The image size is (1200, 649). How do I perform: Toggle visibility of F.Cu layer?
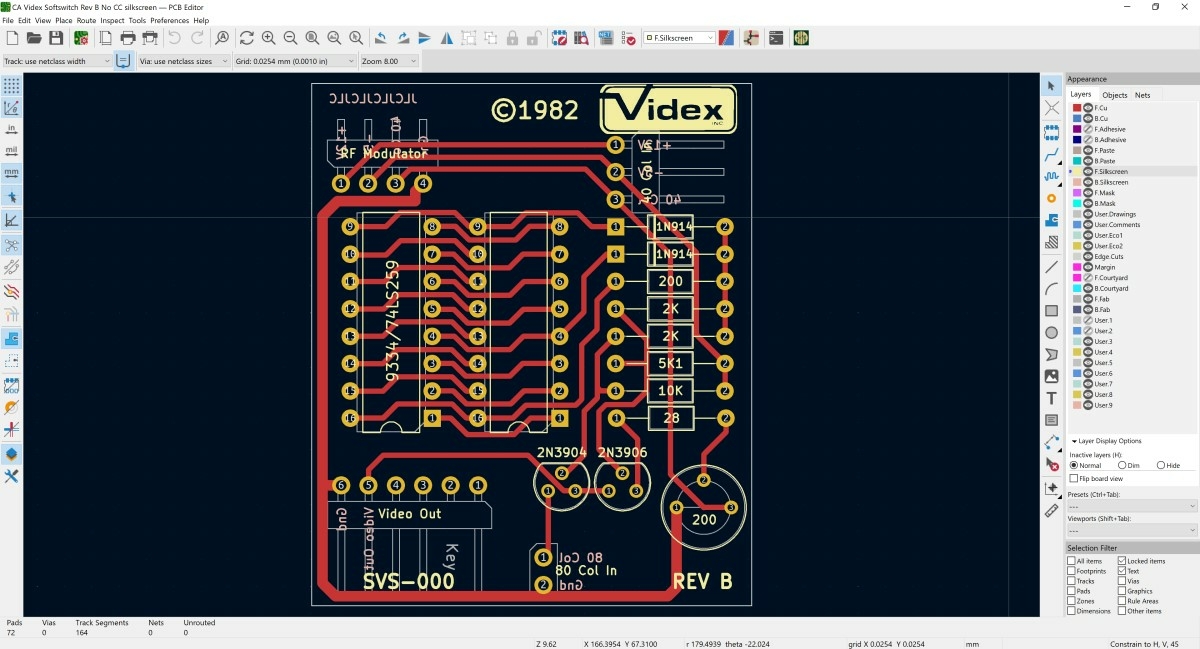pyautogui.click(x=1088, y=107)
